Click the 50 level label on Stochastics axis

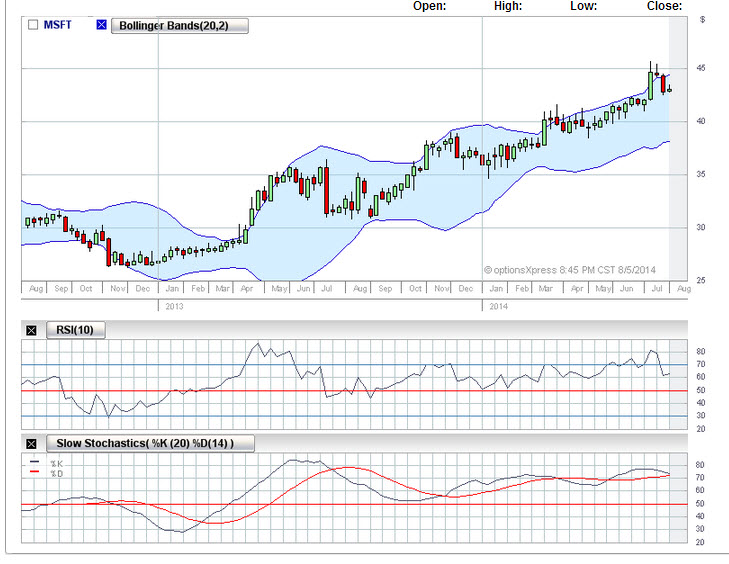[x=701, y=504]
